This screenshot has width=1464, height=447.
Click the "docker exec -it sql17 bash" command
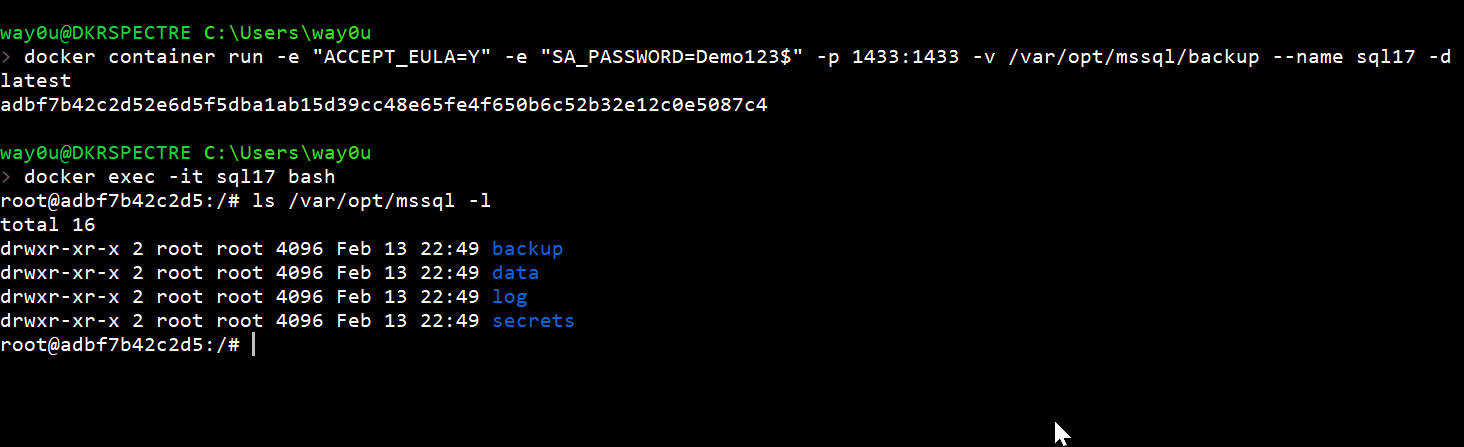tap(180, 177)
